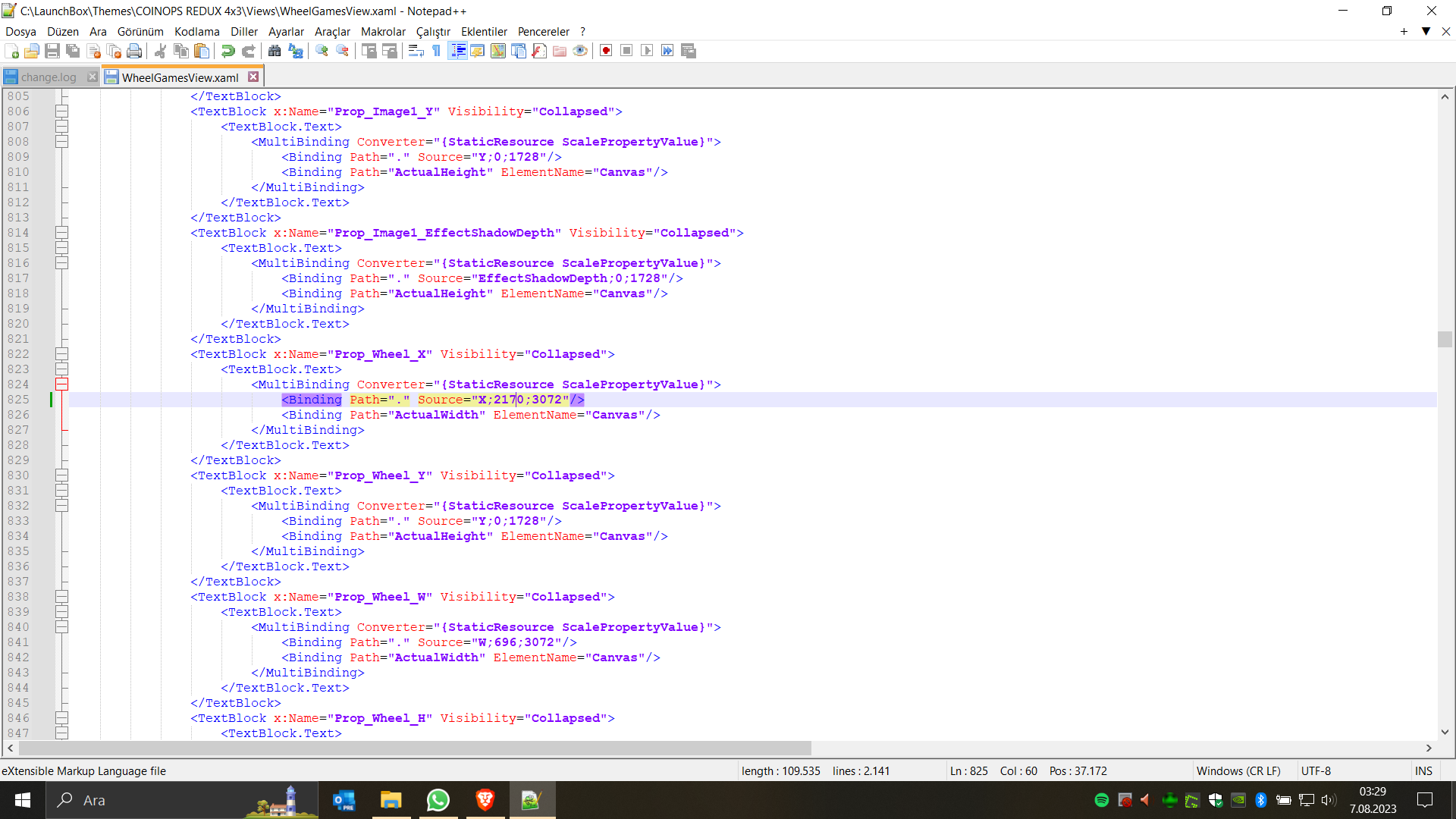Viewport: 1456px width, 819px height.
Task: Click the Copy toolbar icon
Action: pyautogui.click(x=180, y=51)
